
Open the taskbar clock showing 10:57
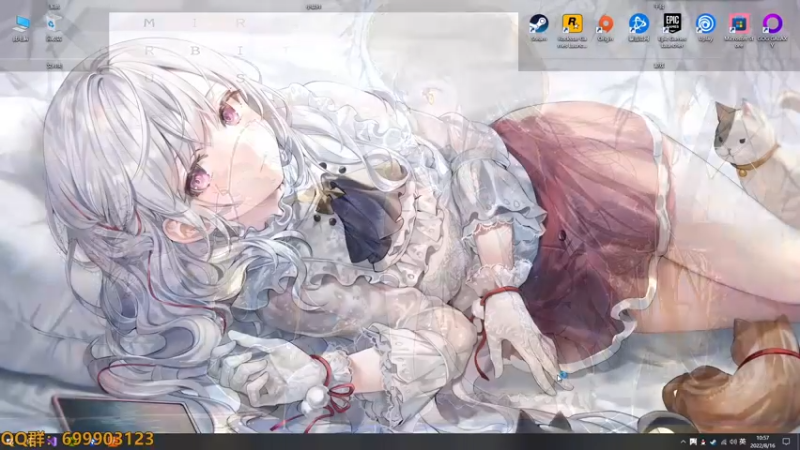click(763, 442)
